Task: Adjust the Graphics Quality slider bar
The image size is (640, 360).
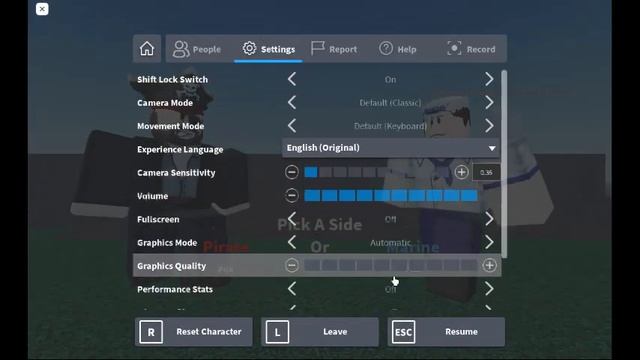Action: (391, 265)
